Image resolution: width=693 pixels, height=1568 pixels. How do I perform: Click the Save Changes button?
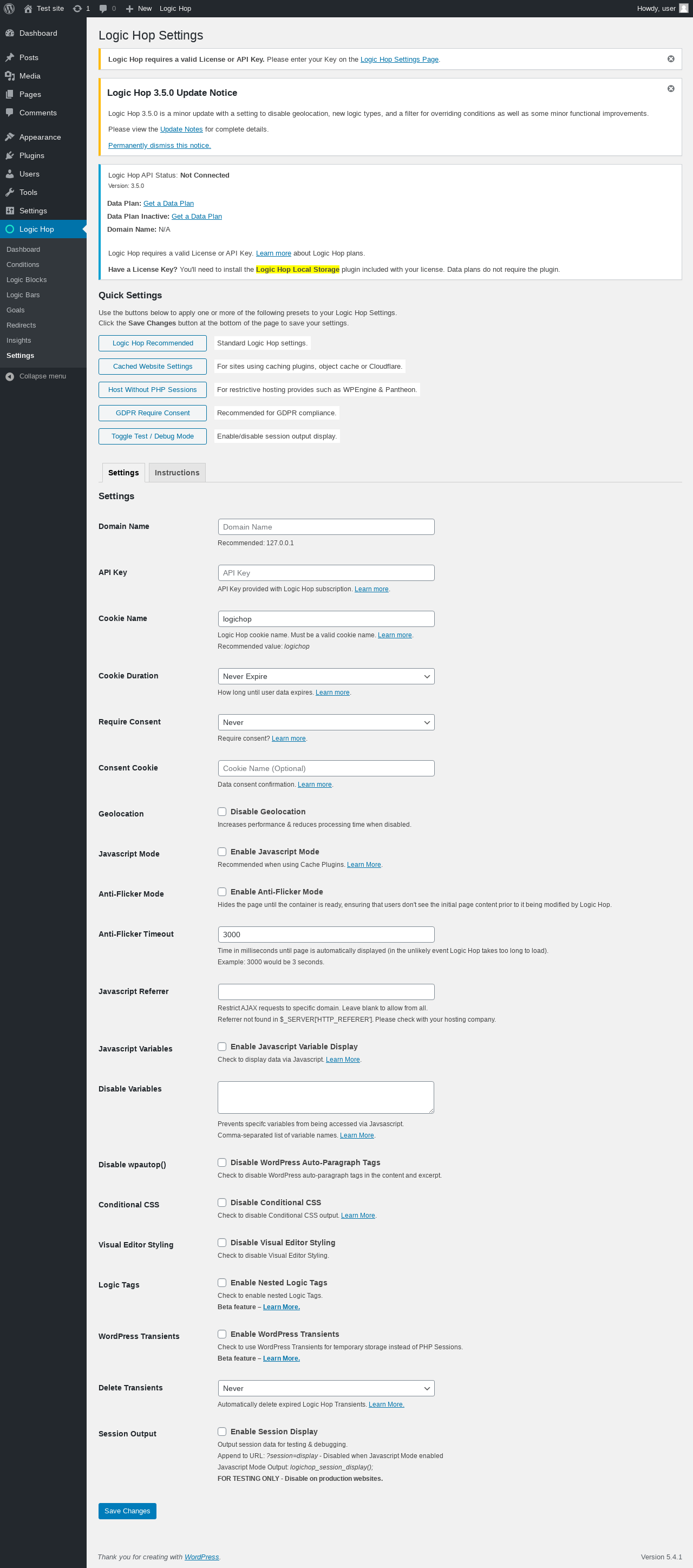click(127, 1511)
